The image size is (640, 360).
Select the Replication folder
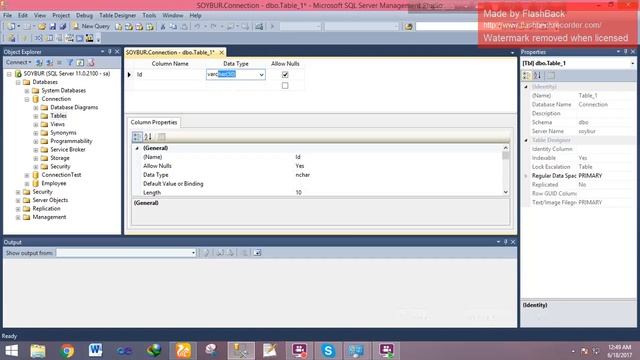tap(46, 209)
